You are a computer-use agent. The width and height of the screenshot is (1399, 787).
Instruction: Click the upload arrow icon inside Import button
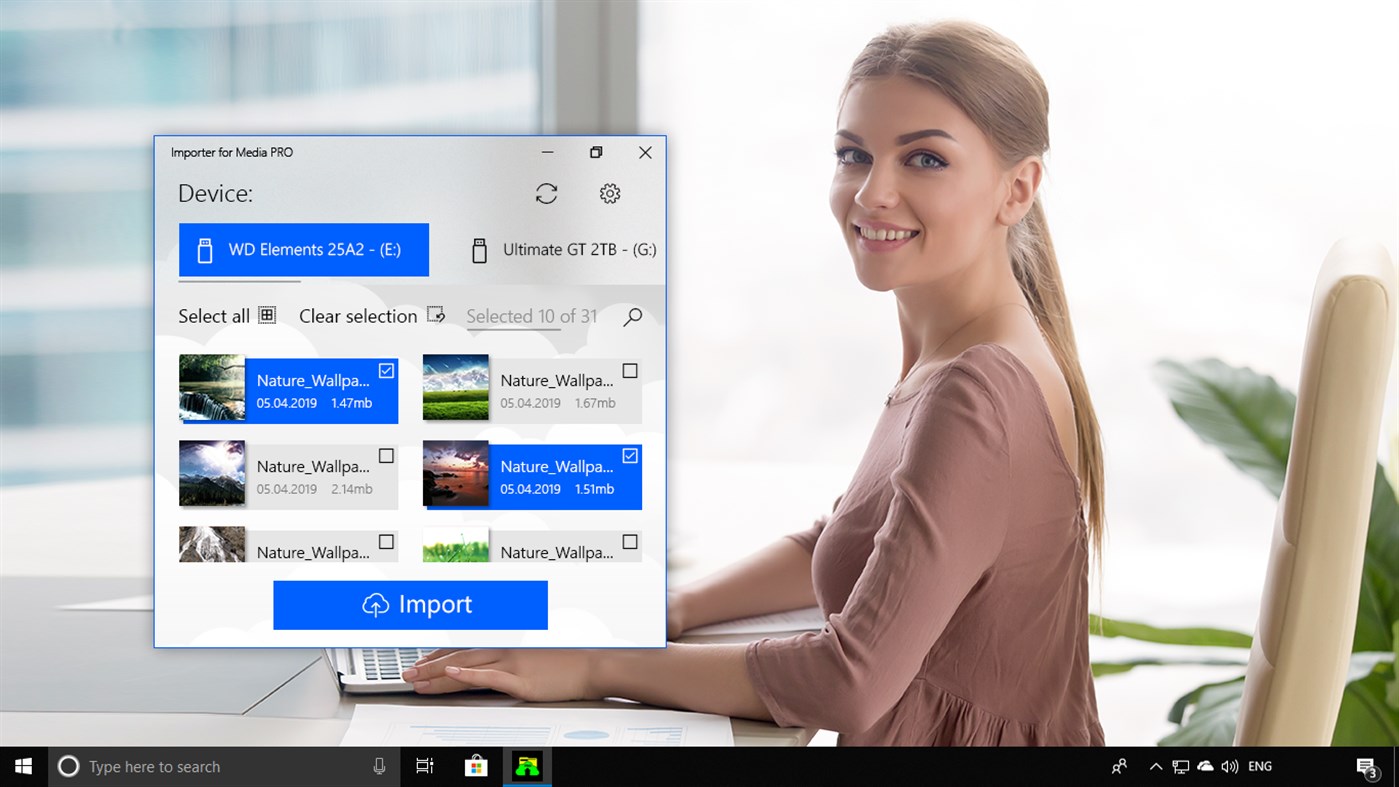click(x=375, y=604)
